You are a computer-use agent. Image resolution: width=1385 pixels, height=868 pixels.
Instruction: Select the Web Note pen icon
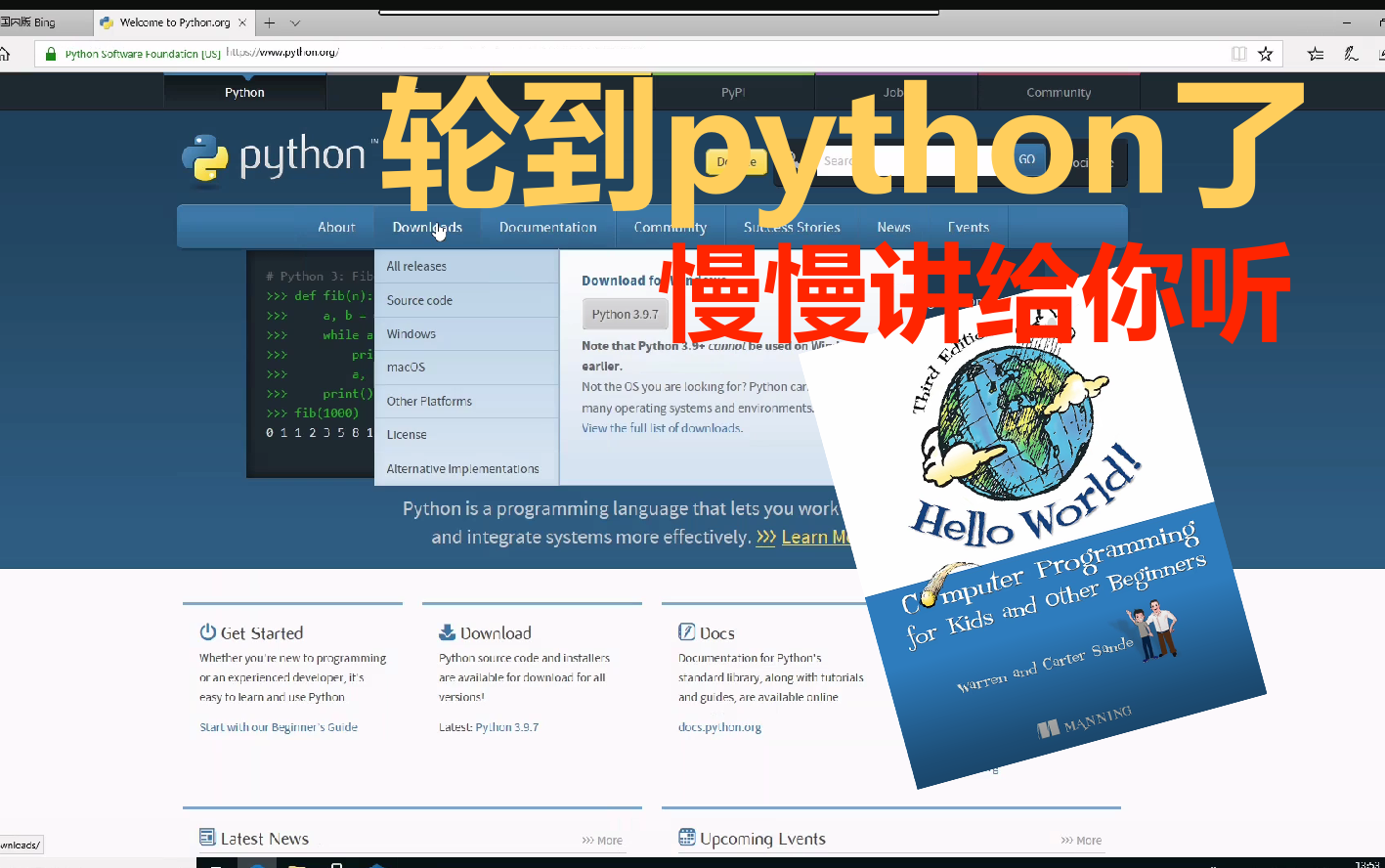coord(1352,53)
